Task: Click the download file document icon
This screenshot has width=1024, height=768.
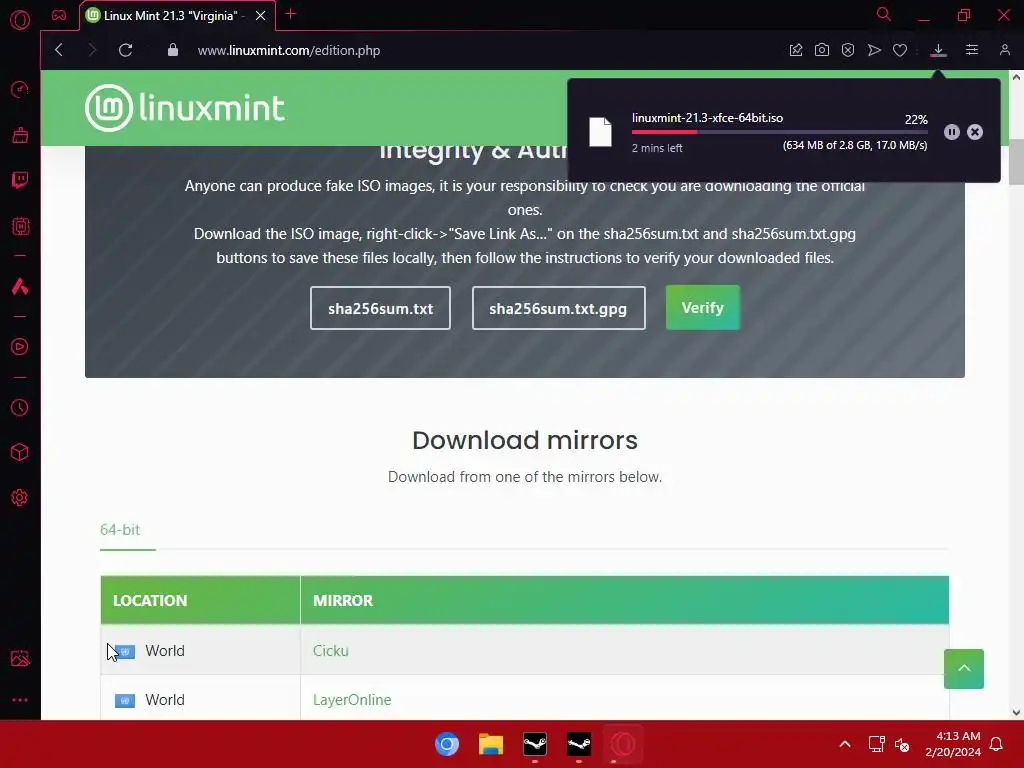Action: click(600, 132)
